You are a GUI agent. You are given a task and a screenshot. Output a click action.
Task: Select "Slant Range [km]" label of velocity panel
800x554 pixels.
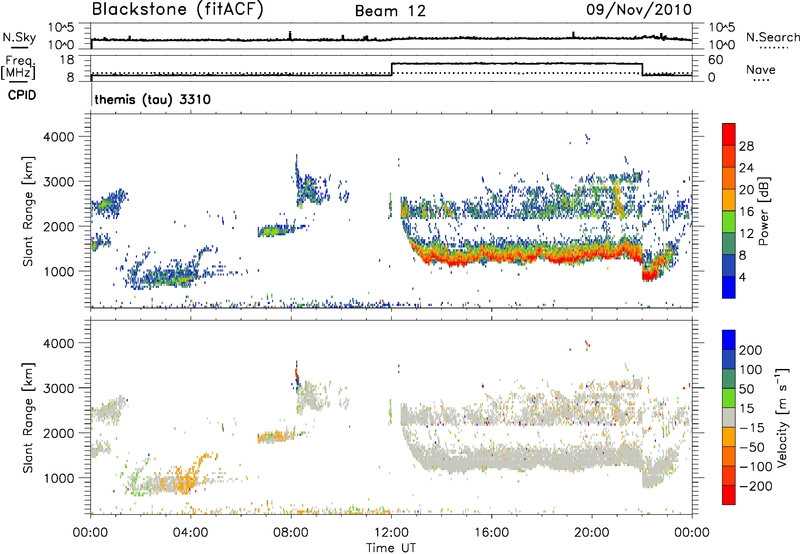[28, 417]
